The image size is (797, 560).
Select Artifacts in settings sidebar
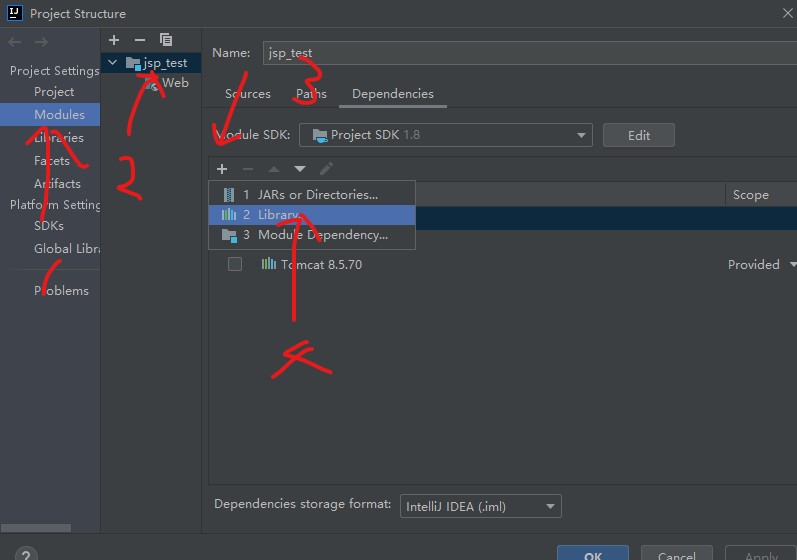(57, 183)
